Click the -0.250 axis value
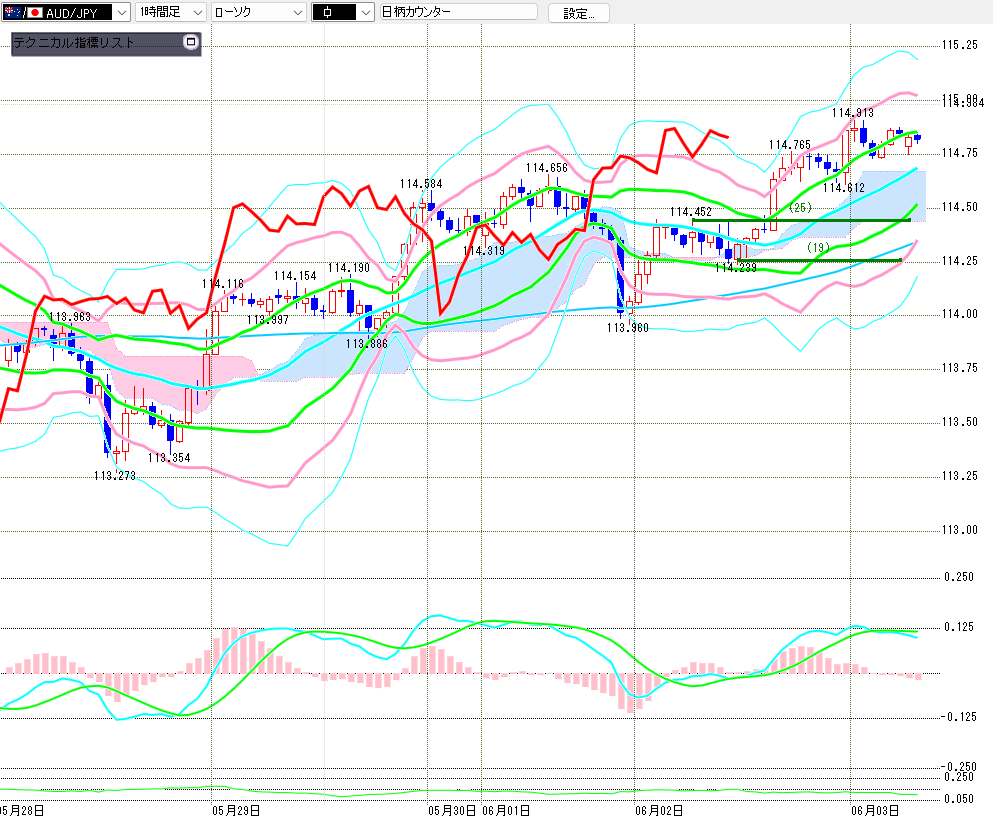 pyautogui.click(x=957, y=767)
